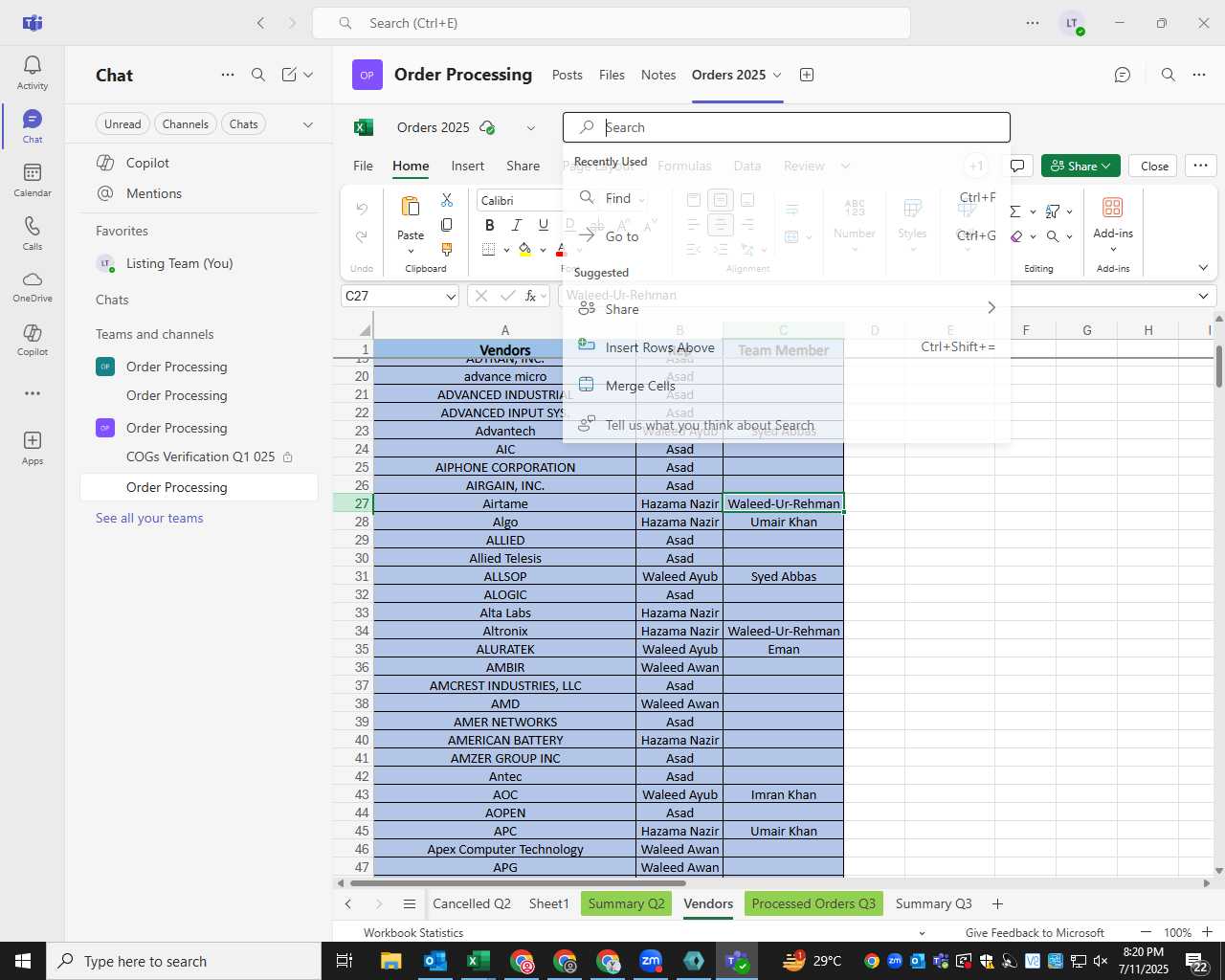Click the green Share button
This screenshot has width=1225, height=980.
(1080, 166)
